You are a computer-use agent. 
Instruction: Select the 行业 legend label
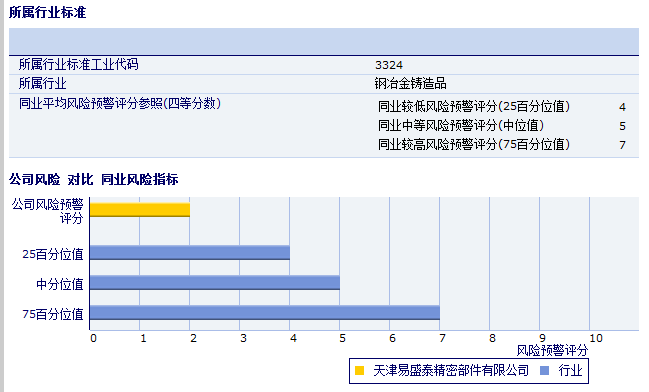(x=570, y=370)
